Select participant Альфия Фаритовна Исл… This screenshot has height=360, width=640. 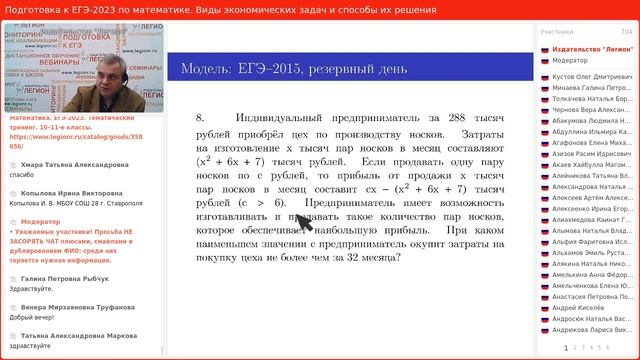point(592,242)
